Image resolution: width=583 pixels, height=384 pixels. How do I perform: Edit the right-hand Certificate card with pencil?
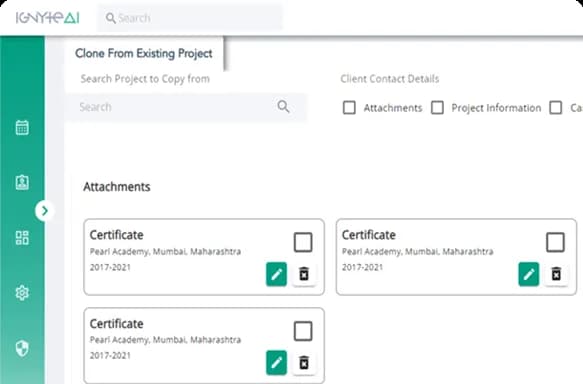coord(529,274)
